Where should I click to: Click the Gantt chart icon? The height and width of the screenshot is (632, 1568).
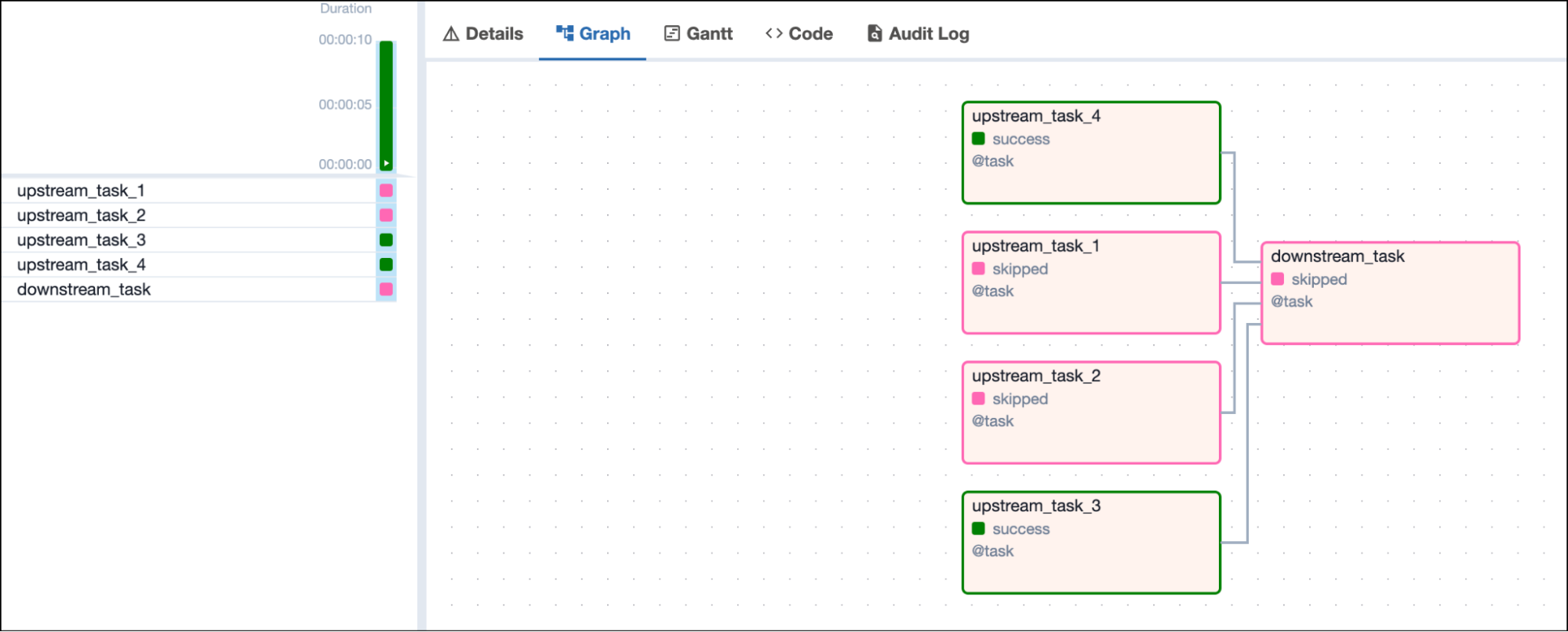click(672, 33)
